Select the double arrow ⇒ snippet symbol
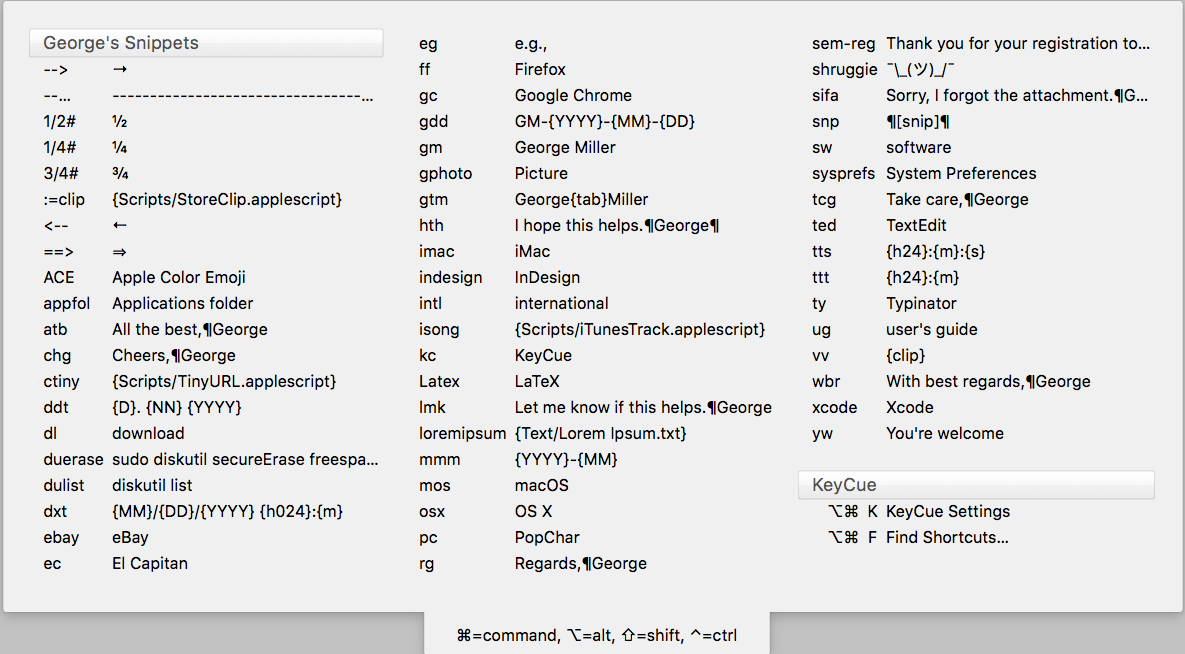The height and width of the screenshot is (654, 1185). pos(119,252)
